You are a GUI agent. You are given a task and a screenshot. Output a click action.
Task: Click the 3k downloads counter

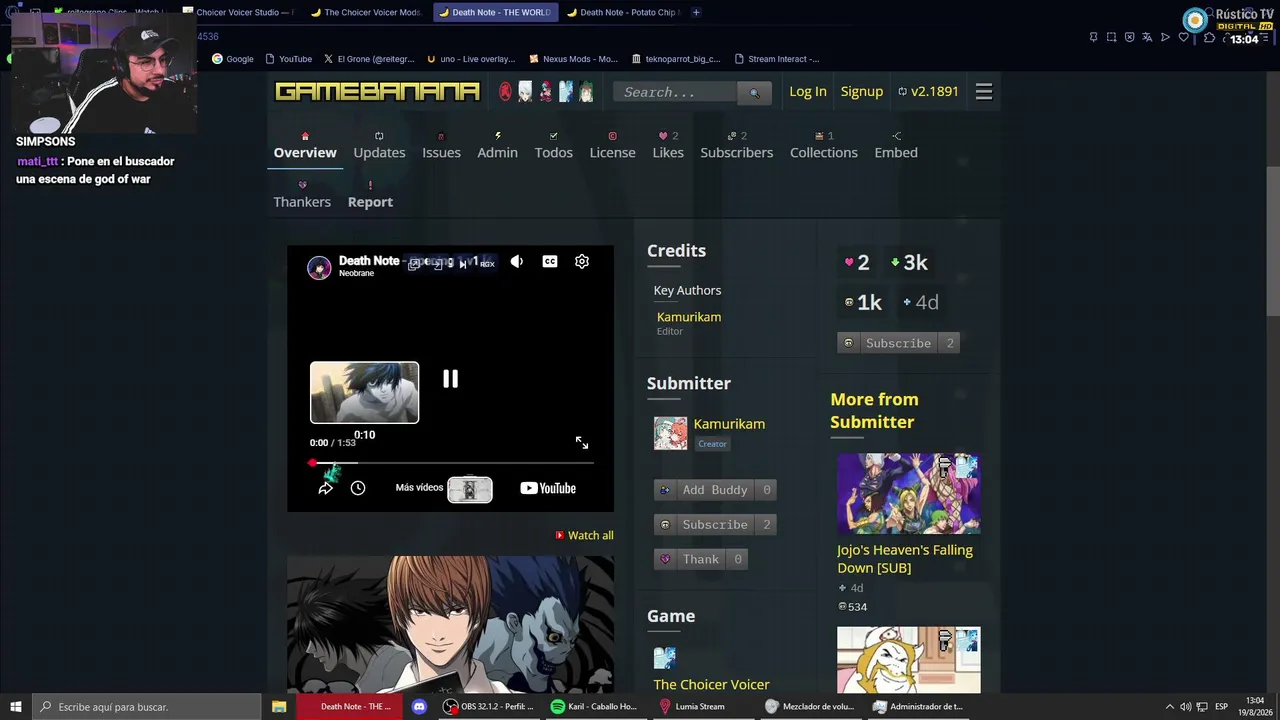[909, 263]
